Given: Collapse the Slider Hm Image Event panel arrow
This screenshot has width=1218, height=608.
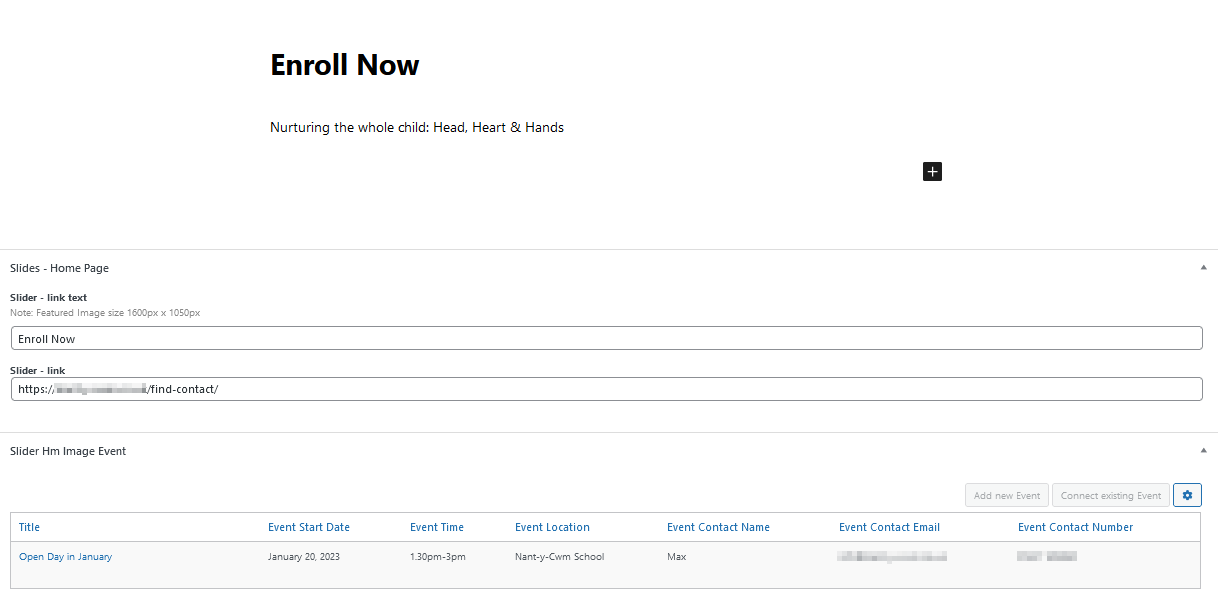Looking at the screenshot, I should click(1203, 451).
